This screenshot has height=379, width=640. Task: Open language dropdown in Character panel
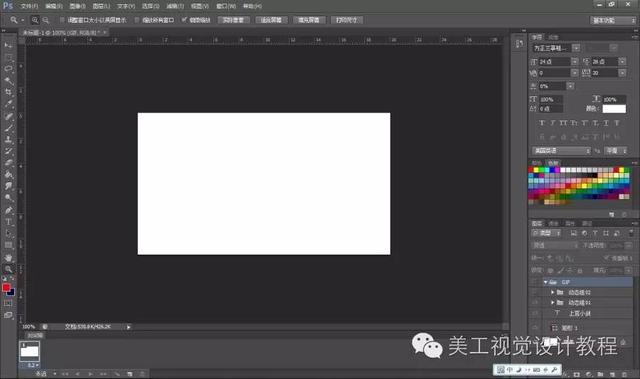tap(561, 151)
